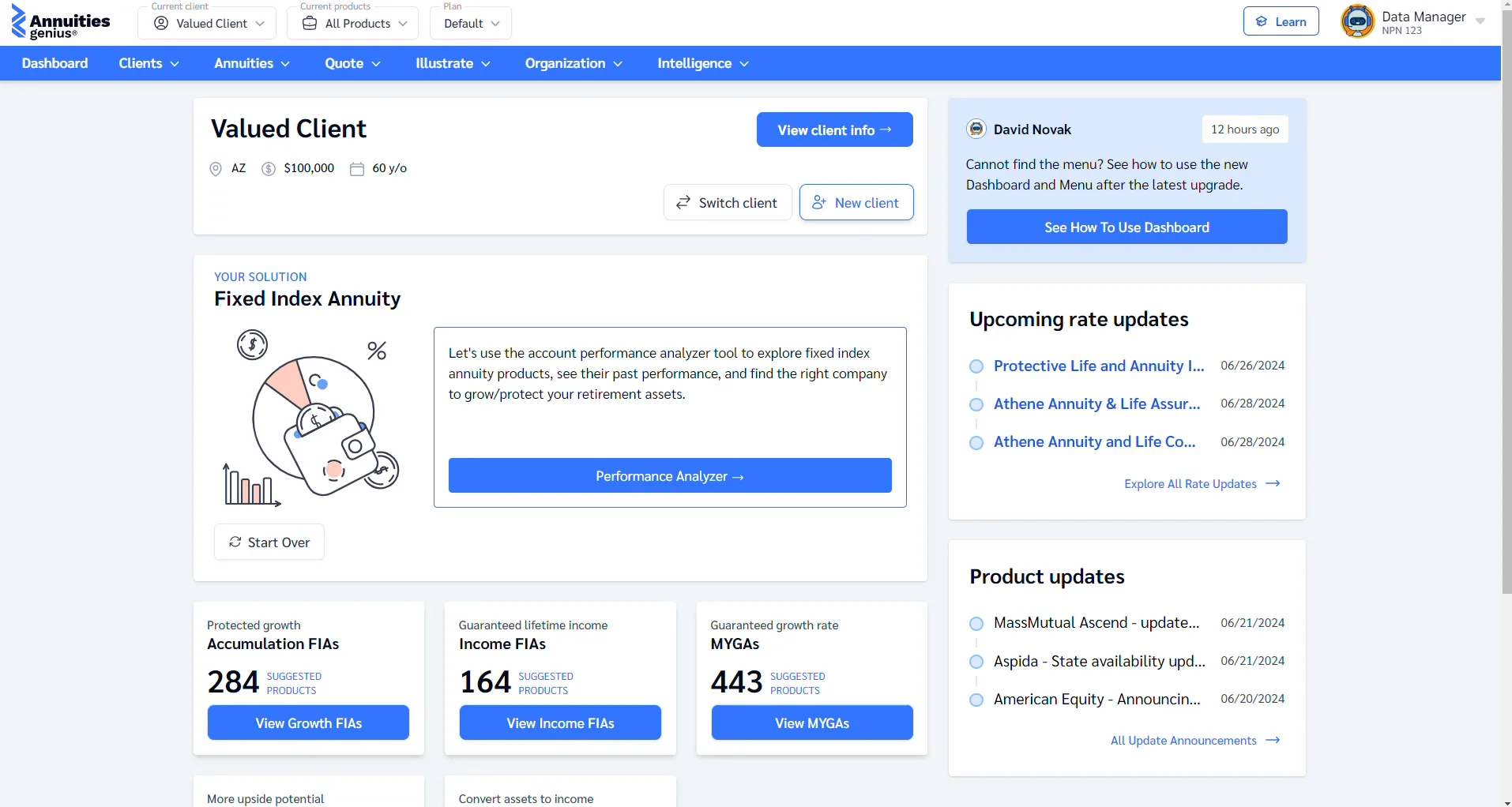Click the refresh icon on Start Over
The height and width of the screenshot is (807, 1512).
[x=234, y=542]
